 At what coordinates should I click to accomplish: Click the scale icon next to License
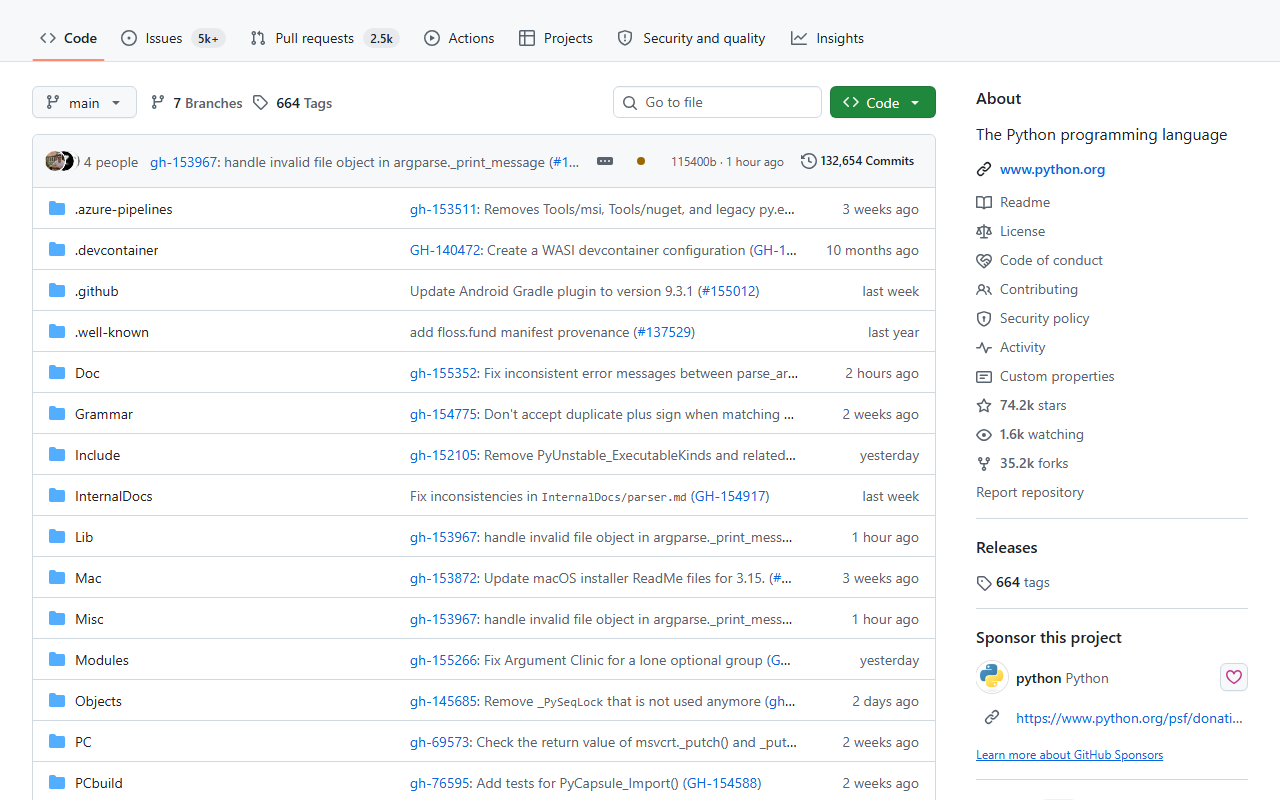(x=984, y=231)
